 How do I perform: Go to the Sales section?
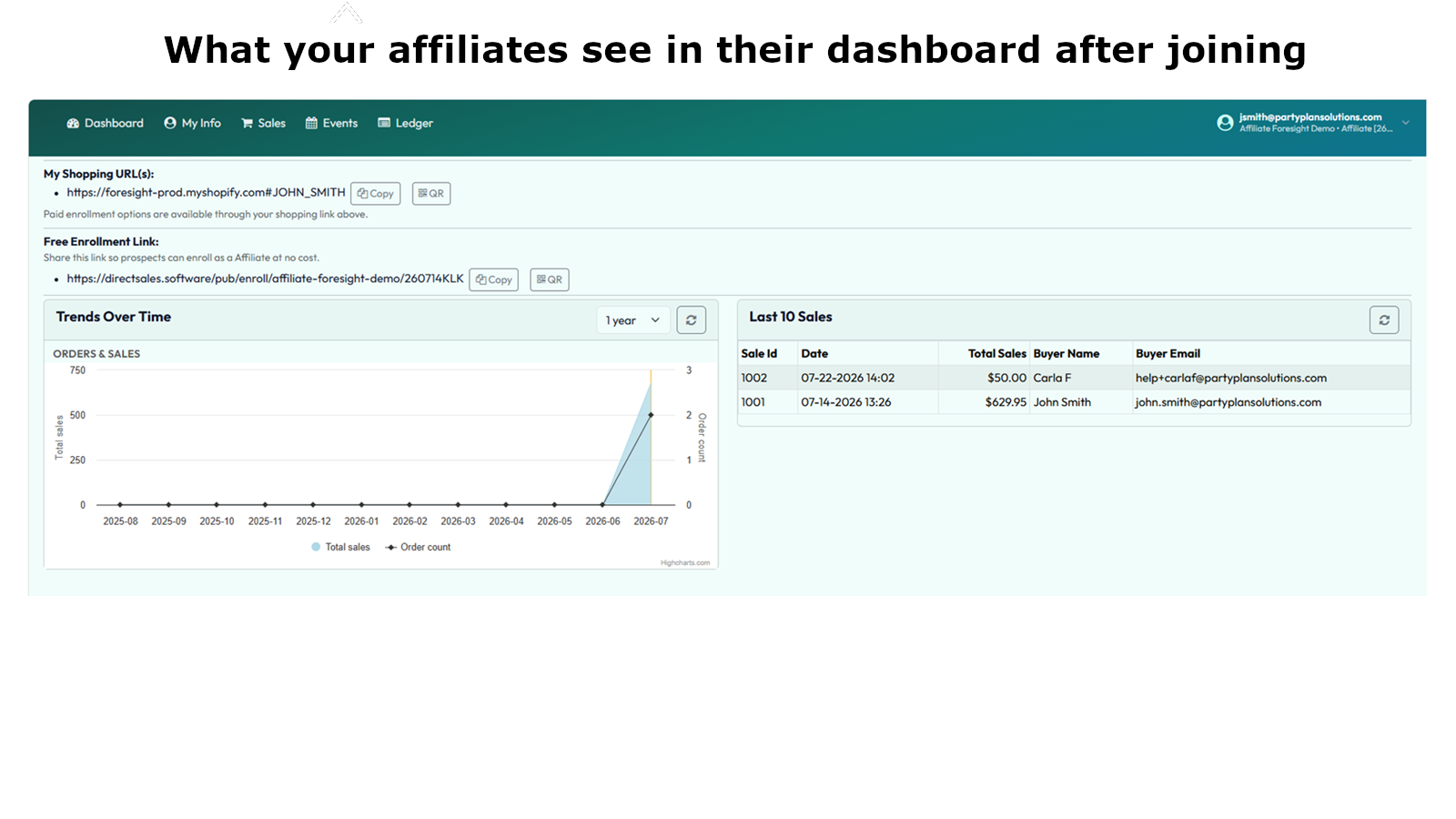[x=263, y=124]
